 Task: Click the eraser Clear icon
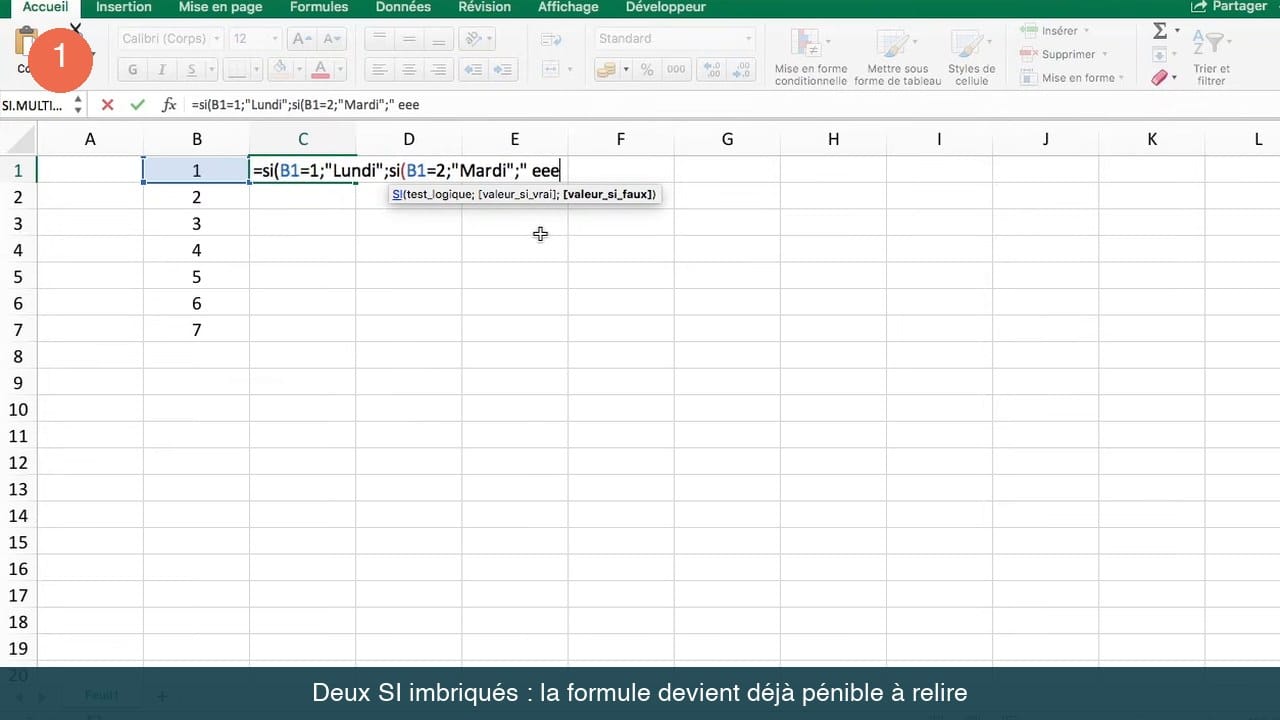tap(1160, 77)
